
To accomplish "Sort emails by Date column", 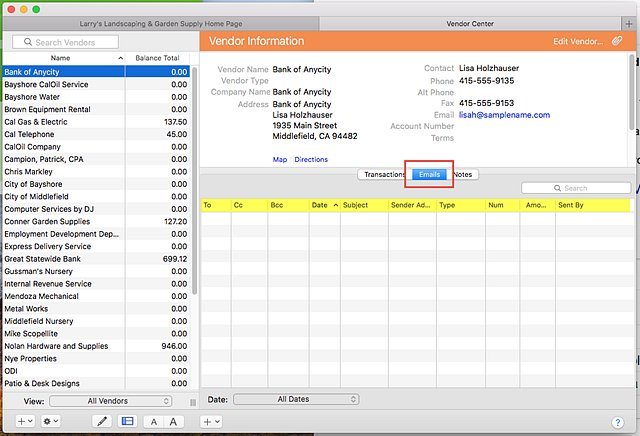I will point(324,205).
